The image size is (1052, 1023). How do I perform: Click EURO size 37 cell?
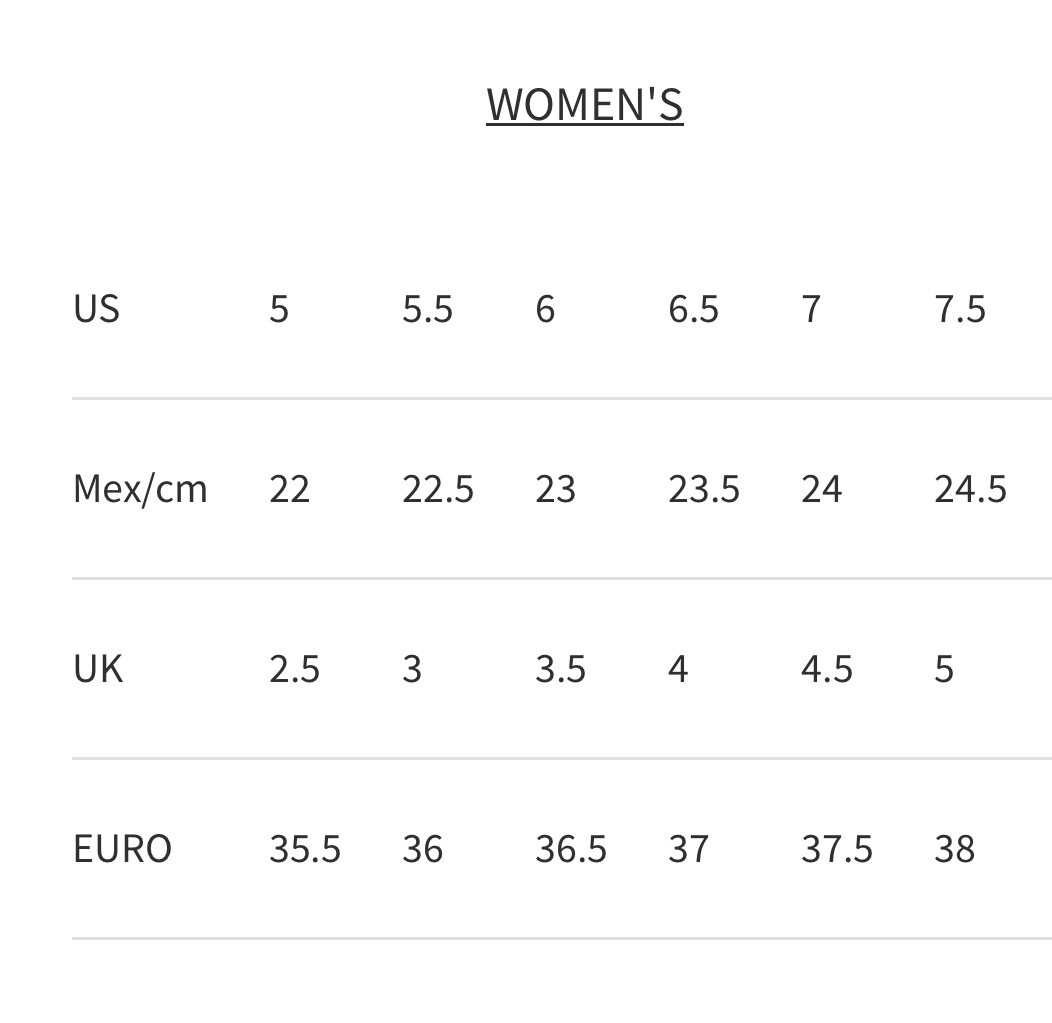[688, 849]
